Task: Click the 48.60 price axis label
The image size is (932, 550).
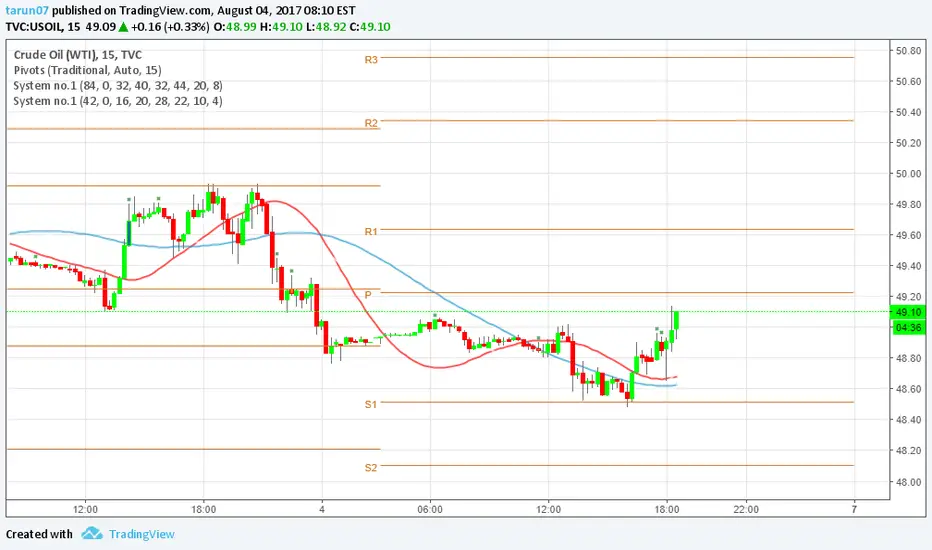Action: click(x=908, y=389)
